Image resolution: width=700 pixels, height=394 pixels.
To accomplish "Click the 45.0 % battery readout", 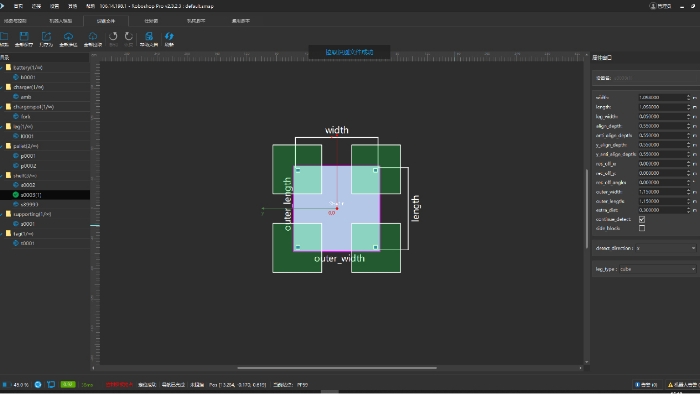I will click(21, 385).
